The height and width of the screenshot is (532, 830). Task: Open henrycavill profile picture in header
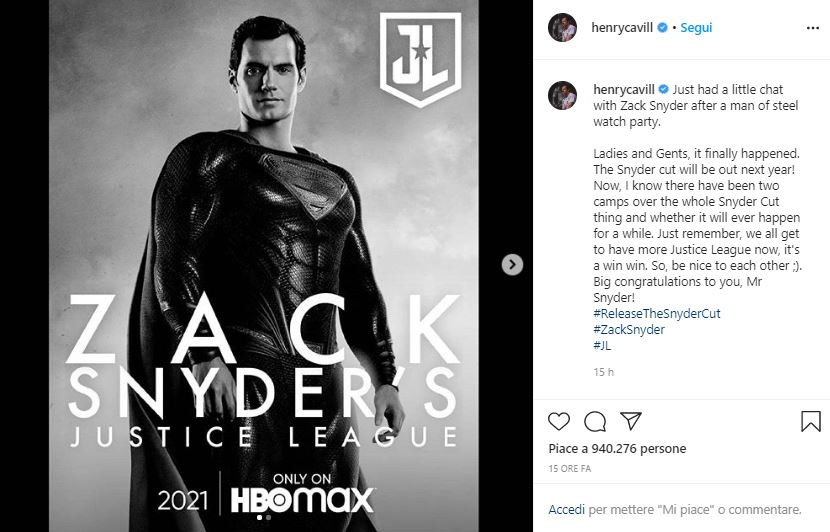[x=562, y=28]
